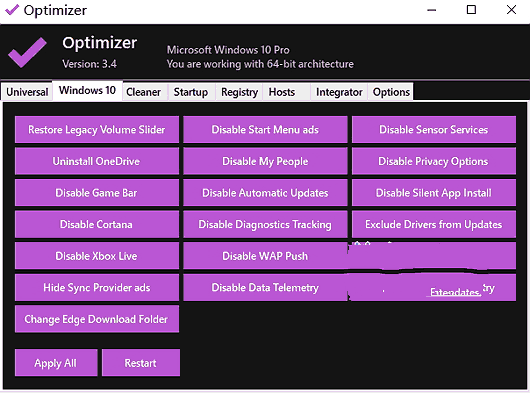Screen dimensions: 530x393
Task: Click Disable Start Menu ads
Action: pyautogui.click(x=265, y=129)
